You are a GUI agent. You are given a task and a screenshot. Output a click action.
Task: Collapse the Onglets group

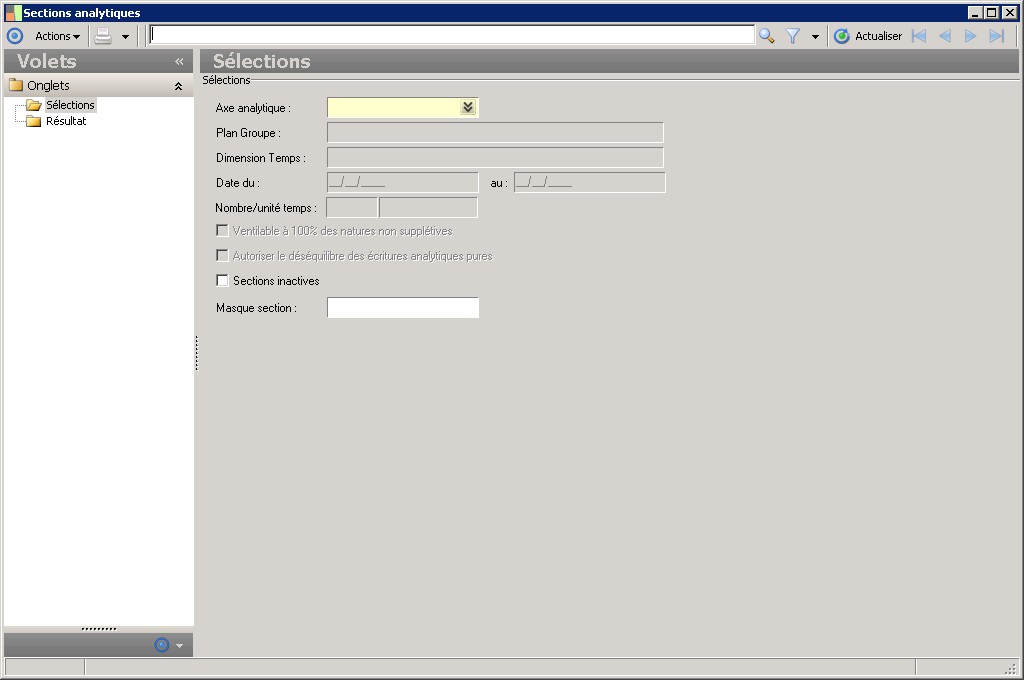178,86
